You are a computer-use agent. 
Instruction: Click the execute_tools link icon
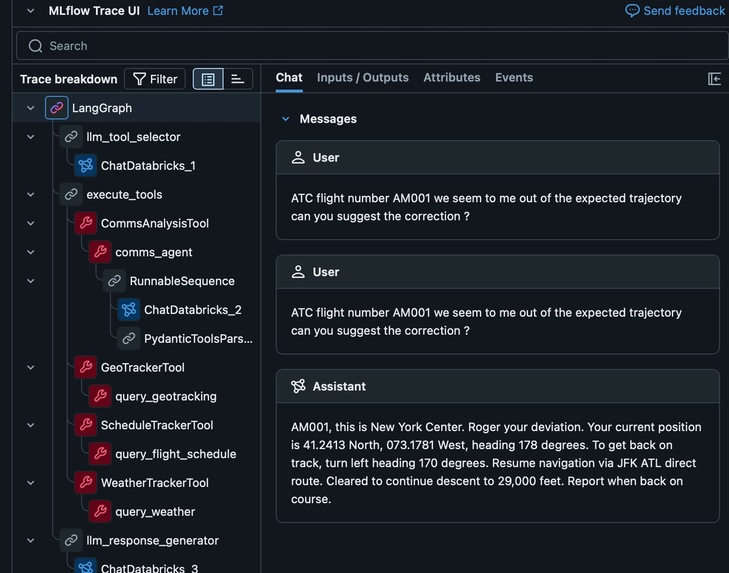click(x=71, y=194)
